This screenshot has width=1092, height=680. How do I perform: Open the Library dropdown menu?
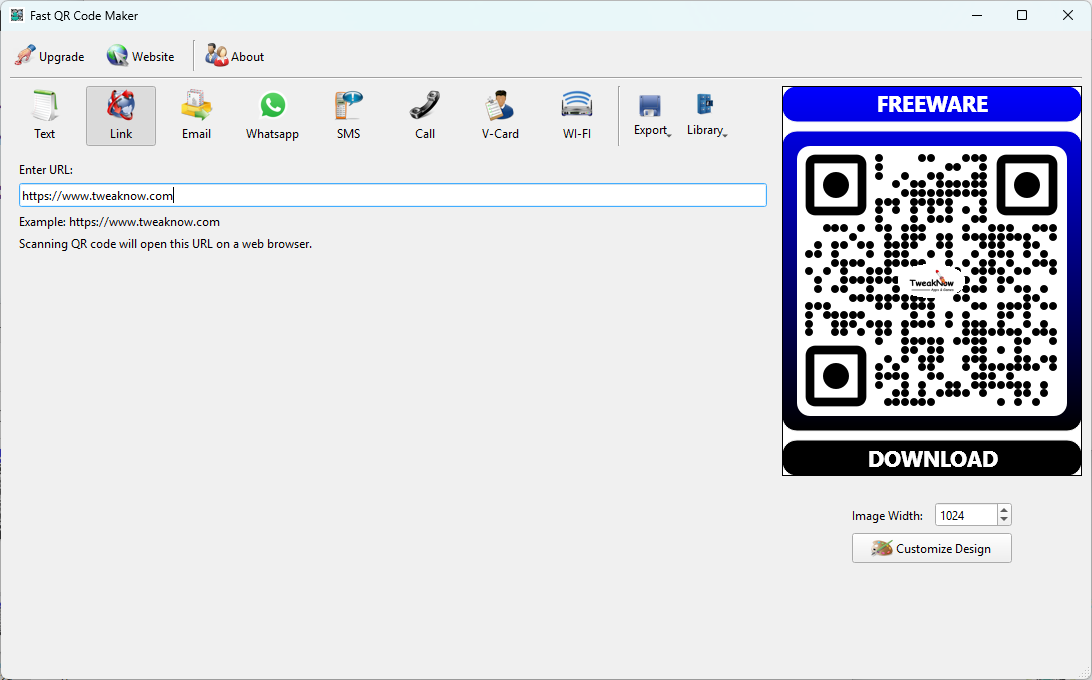click(706, 116)
